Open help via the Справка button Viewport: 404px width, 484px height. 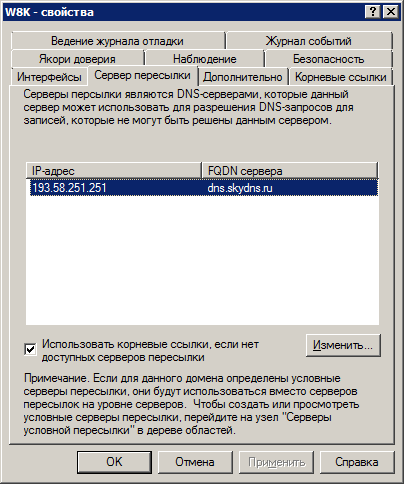(x=357, y=462)
